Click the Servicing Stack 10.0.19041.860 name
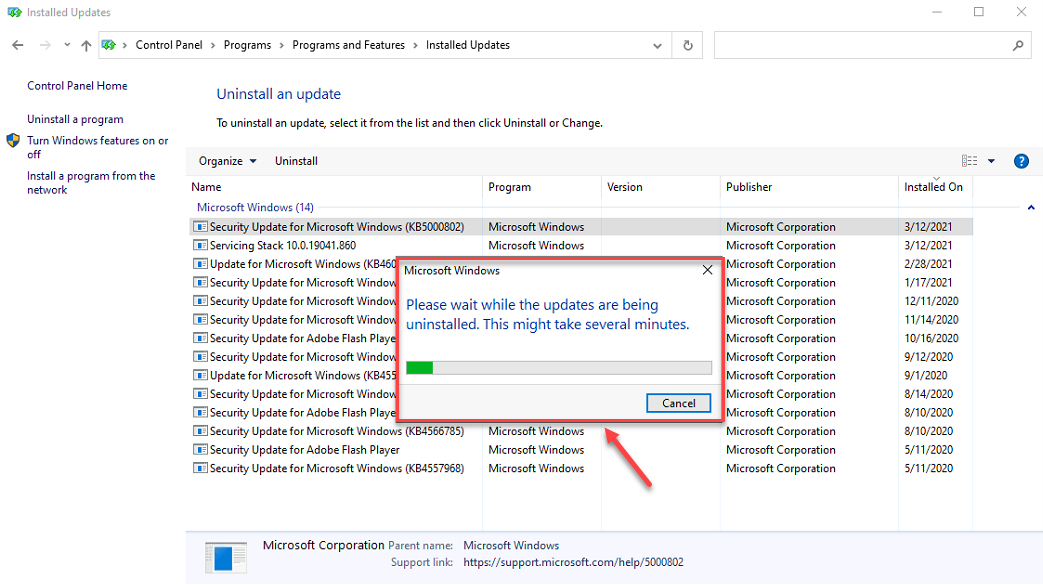 tap(283, 246)
